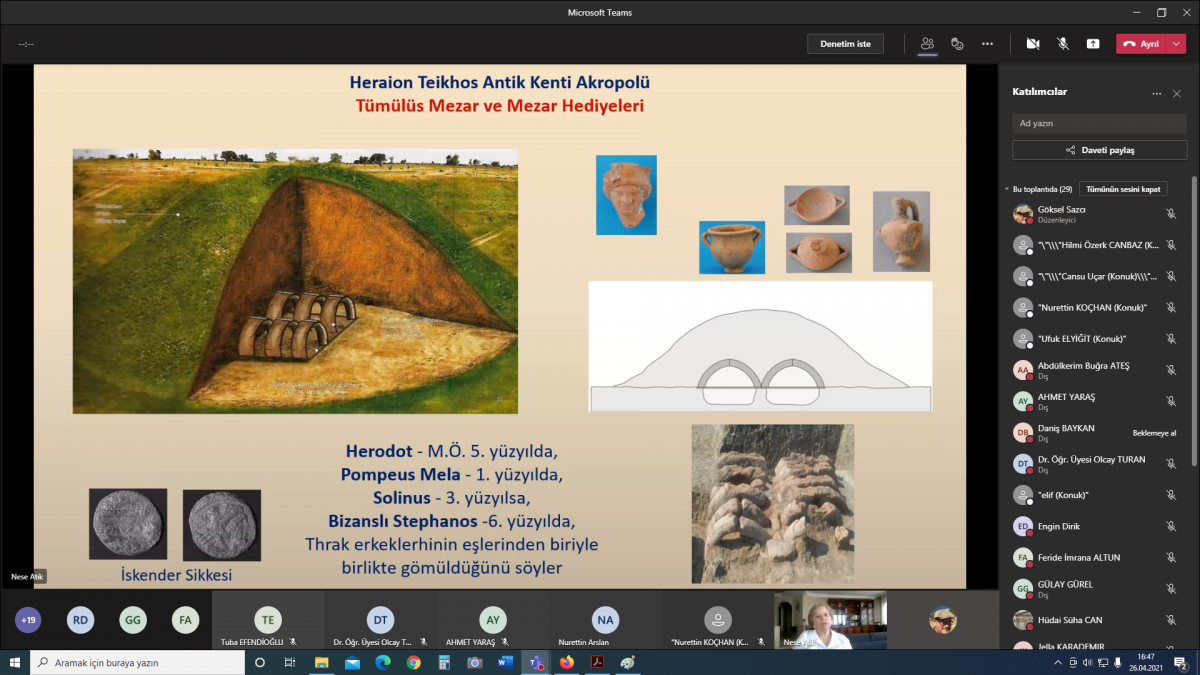The image size is (1200, 675).
Task: Open Katılımcılar panel more options ellipsis
Action: 1157,93
